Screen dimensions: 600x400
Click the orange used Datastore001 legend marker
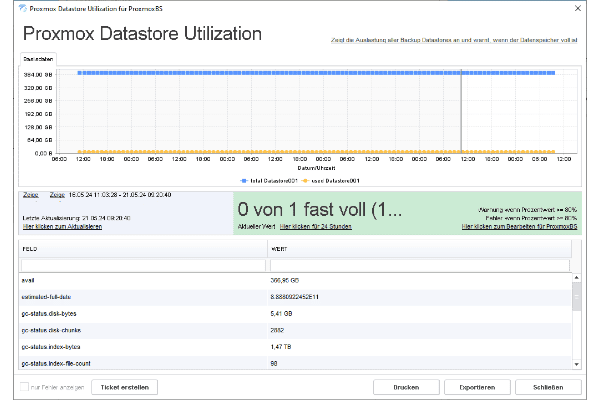pos(305,181)
